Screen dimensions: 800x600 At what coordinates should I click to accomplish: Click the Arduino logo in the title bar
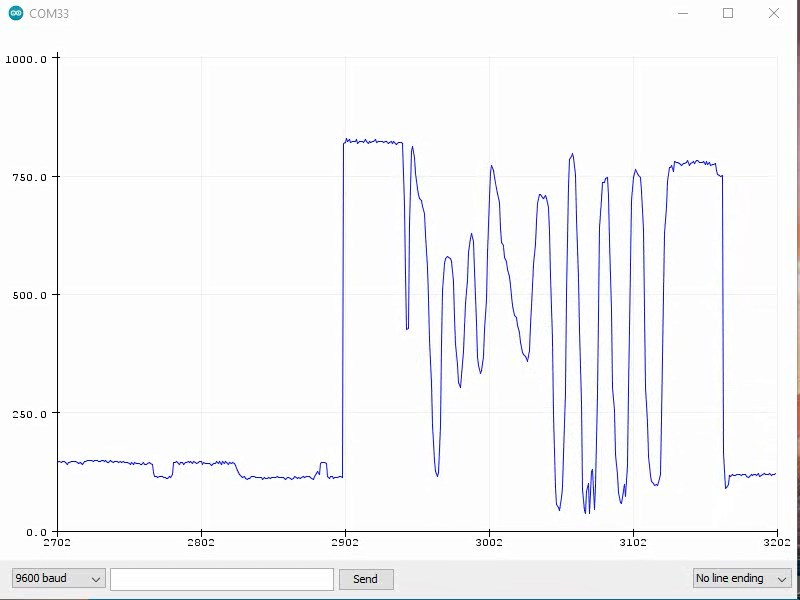click(x=16, y=14)
